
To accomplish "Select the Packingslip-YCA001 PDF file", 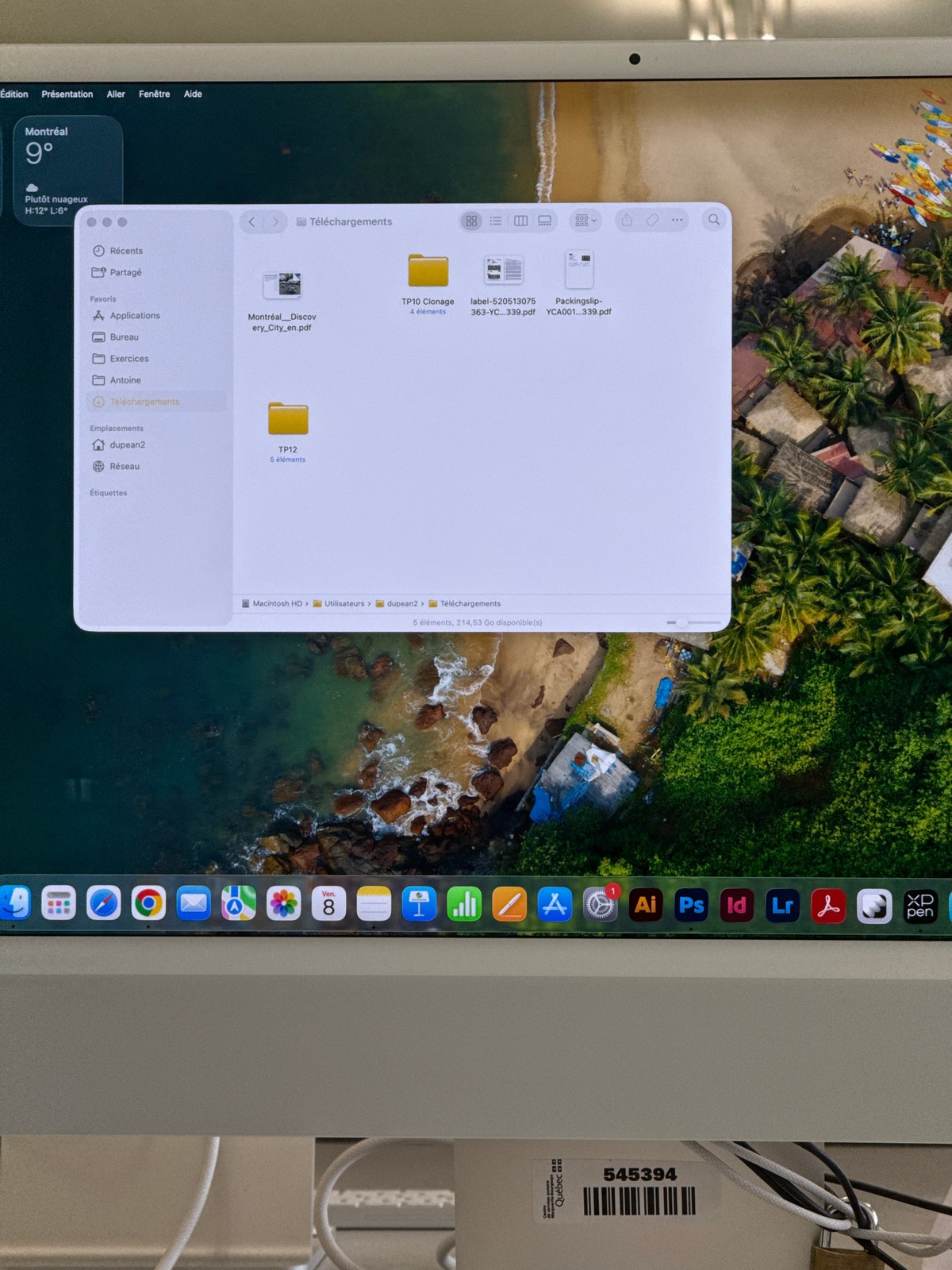I will 579,283.
